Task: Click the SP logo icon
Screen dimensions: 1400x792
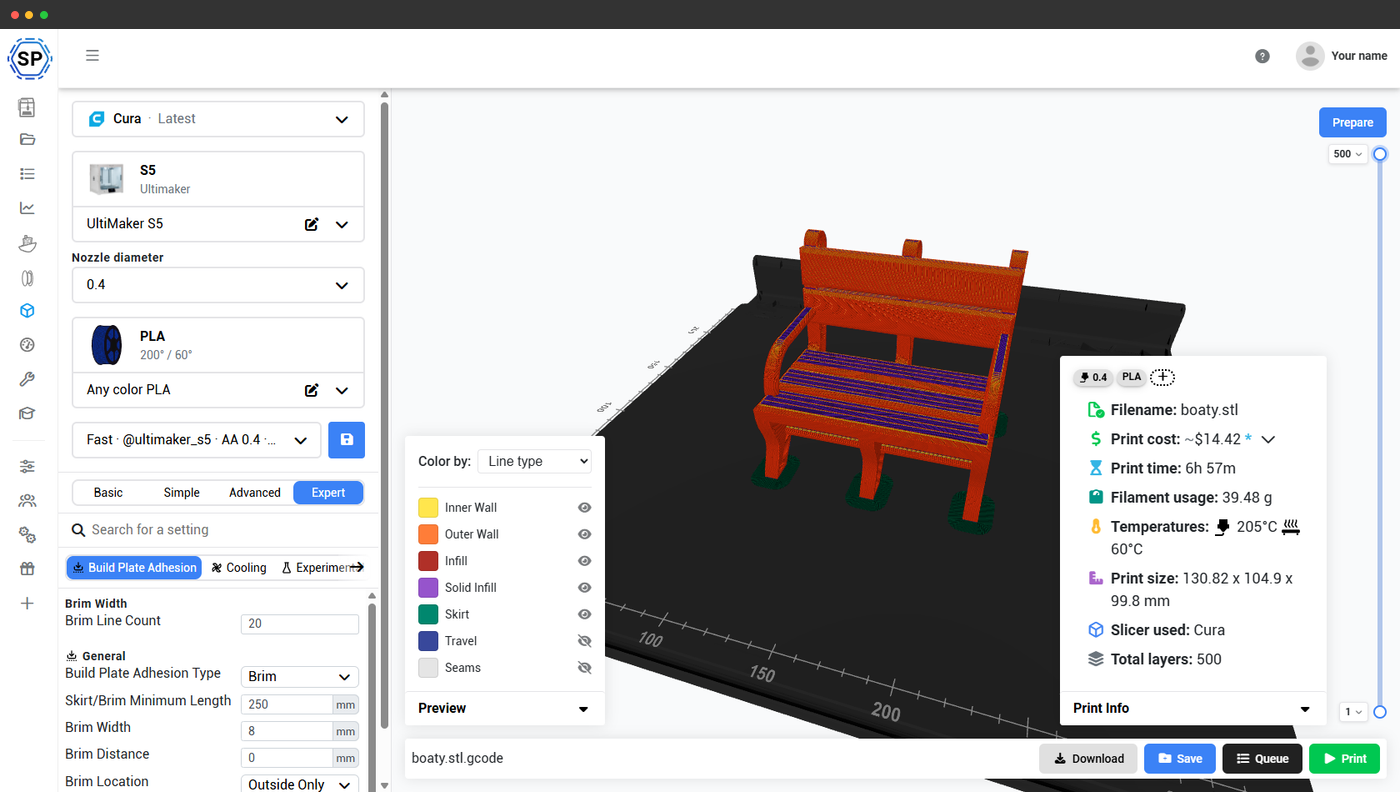Action: (29, 59)
